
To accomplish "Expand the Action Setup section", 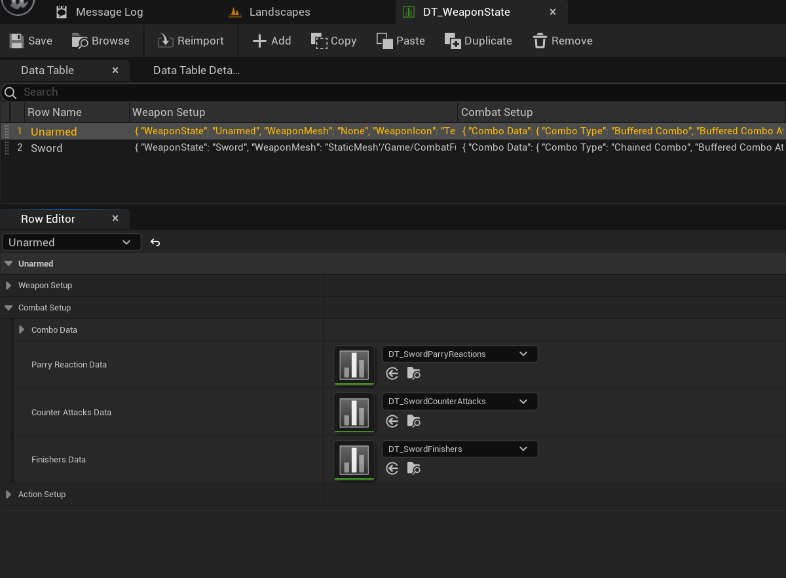I will point(9,494).
